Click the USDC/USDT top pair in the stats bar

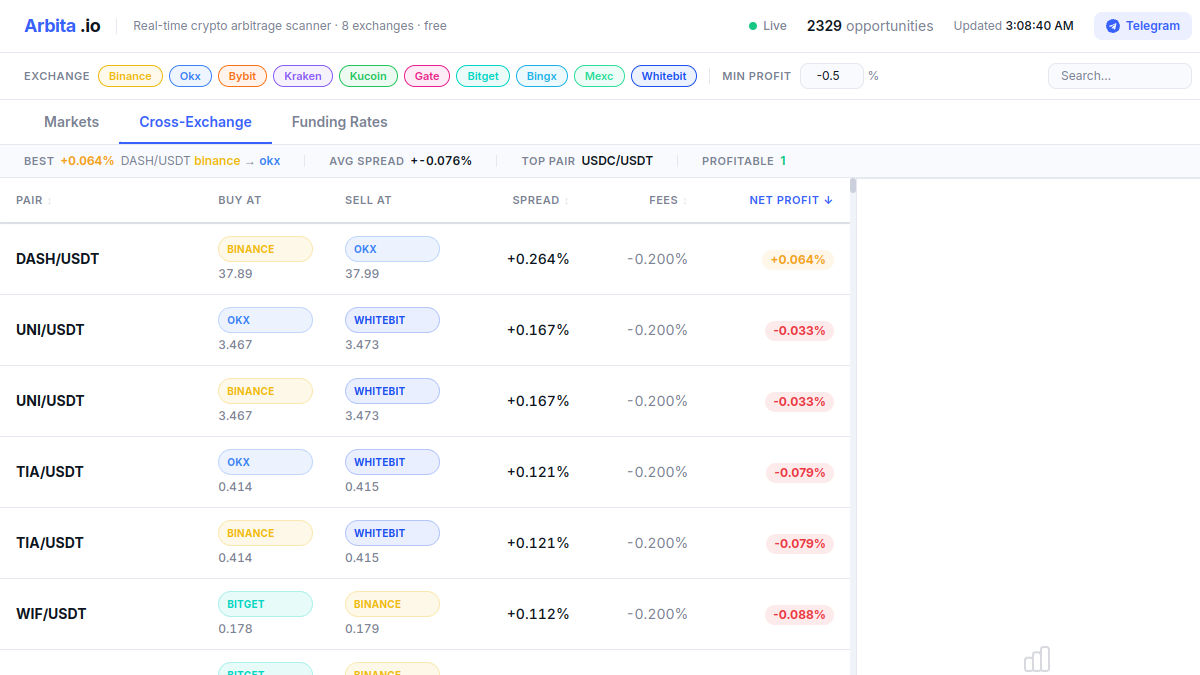pos(617,161)
